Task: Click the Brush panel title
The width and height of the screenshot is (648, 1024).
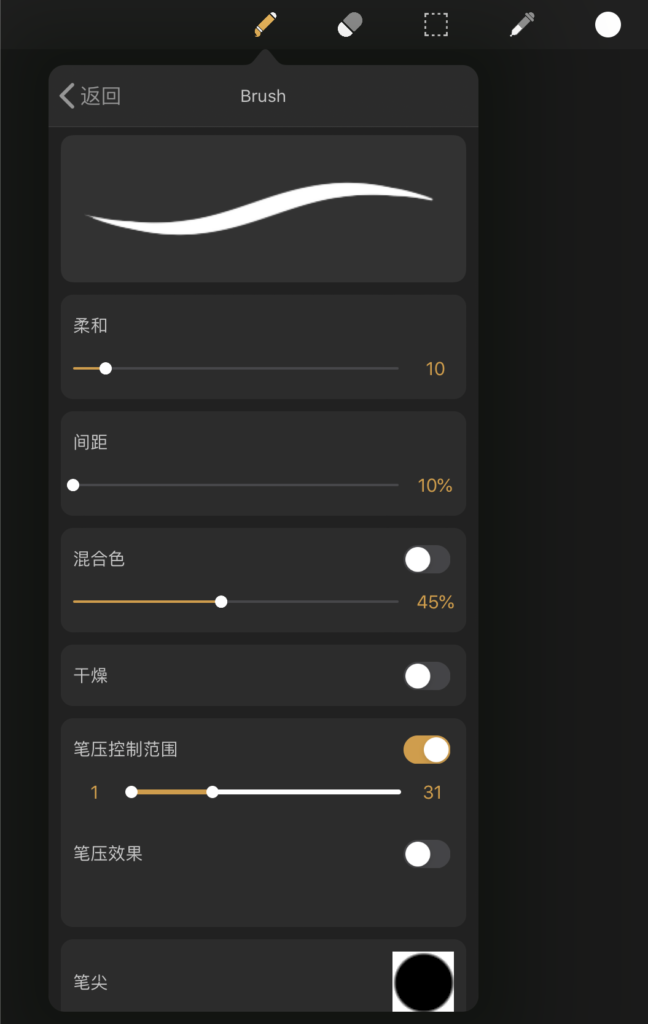Action: click(263, 96)
